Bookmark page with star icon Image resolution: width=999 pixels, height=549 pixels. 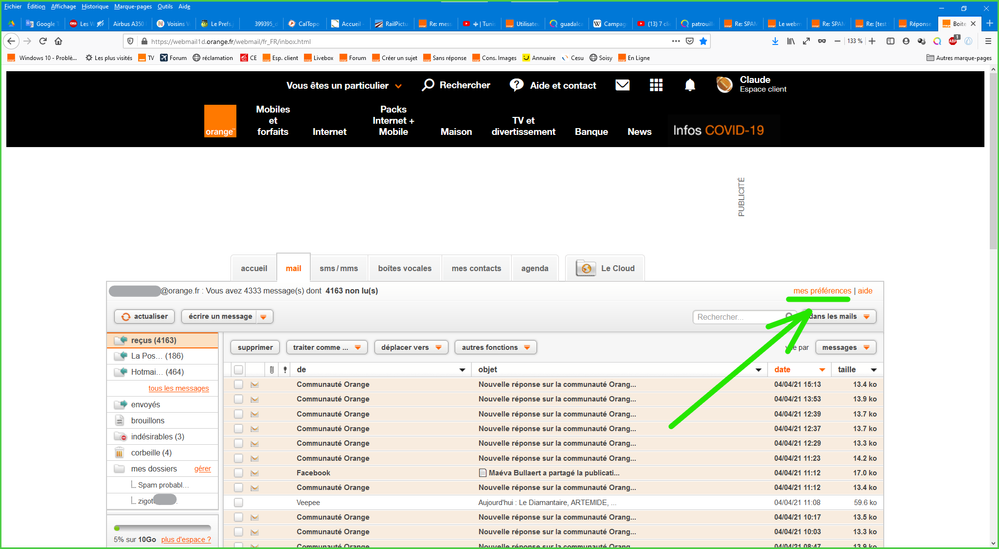coord(703,41)
